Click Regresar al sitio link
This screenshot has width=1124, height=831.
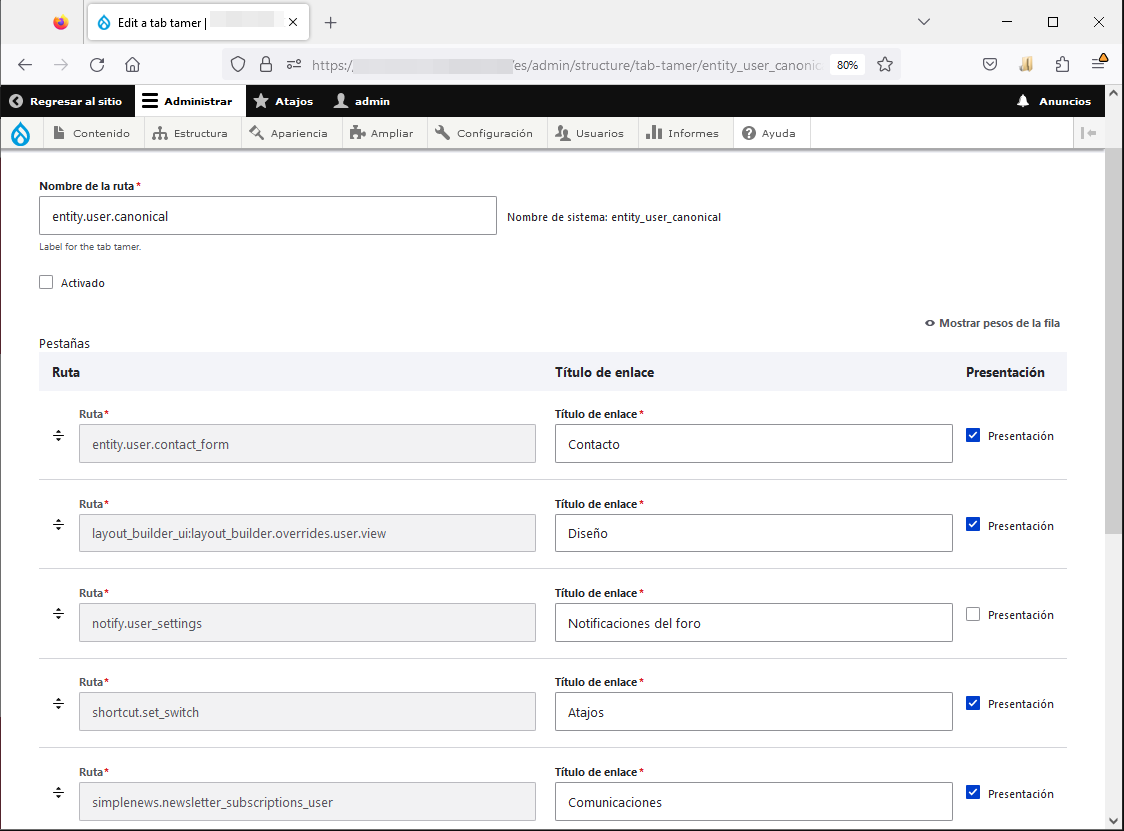(66, 101)
